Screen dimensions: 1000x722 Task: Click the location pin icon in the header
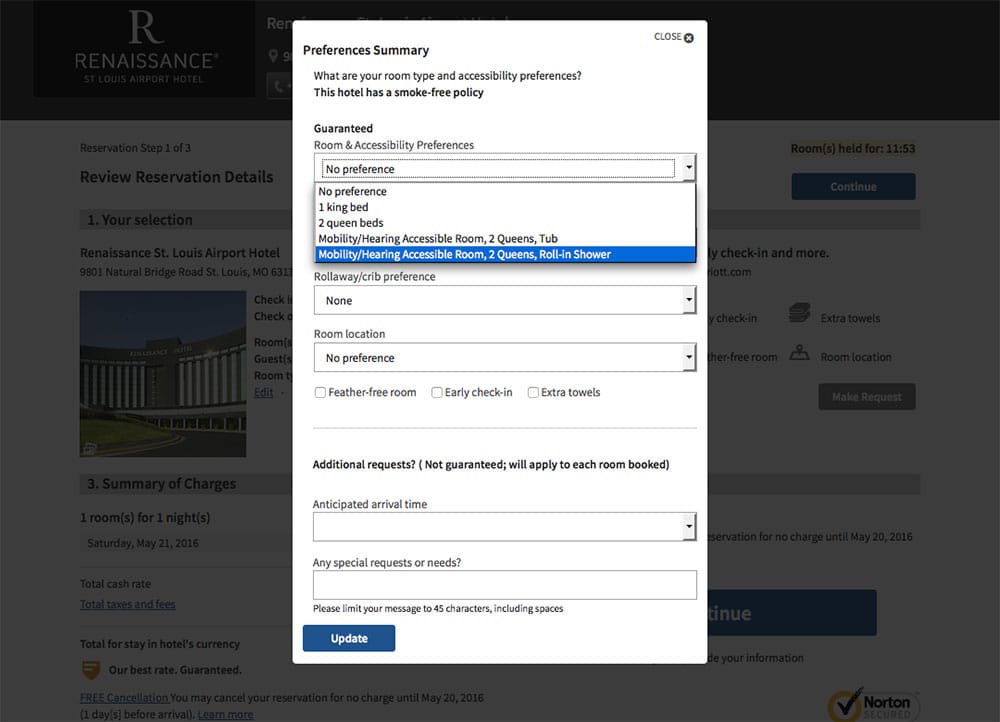[273, 56]
